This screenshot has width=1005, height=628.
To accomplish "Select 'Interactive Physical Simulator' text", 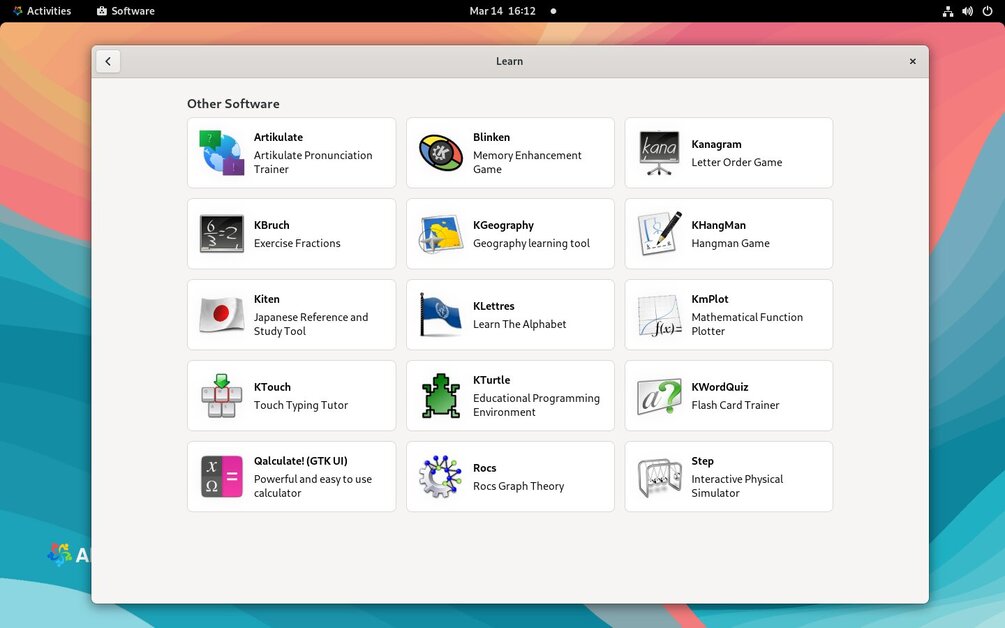I will (x=737, y=486).
